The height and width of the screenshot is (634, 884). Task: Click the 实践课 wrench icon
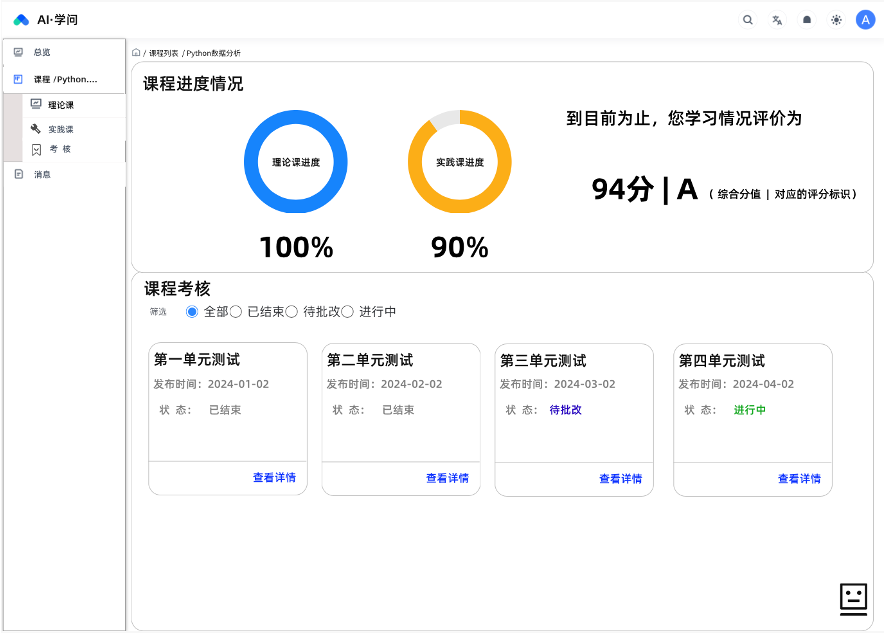click(x=36, y=129)
